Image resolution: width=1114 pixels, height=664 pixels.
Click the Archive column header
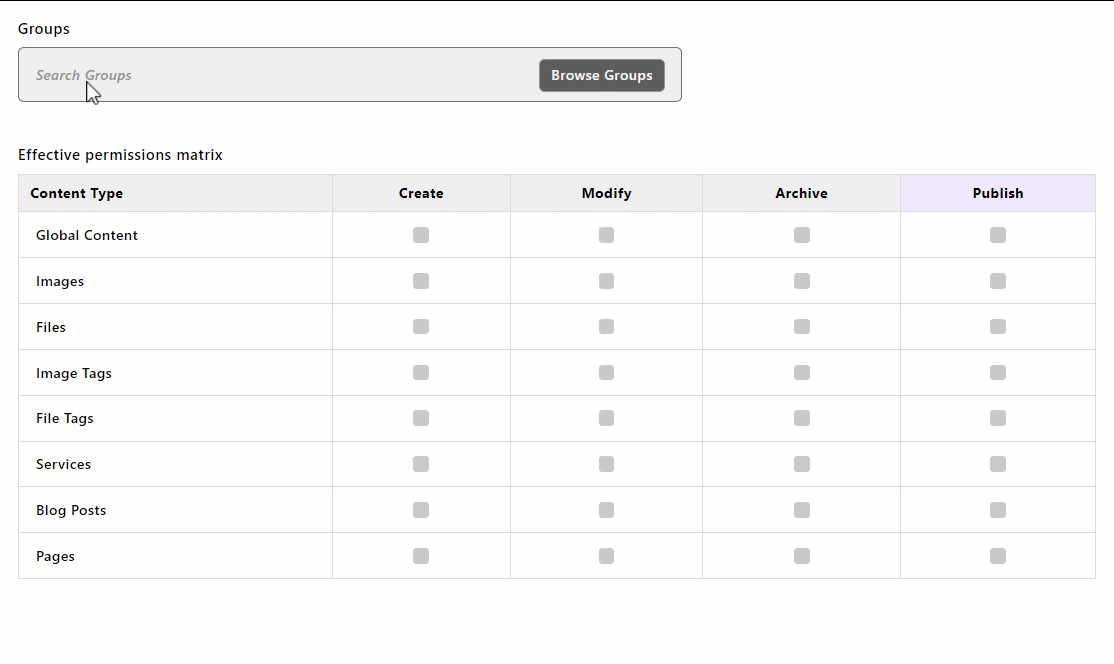tap(801, 193)
